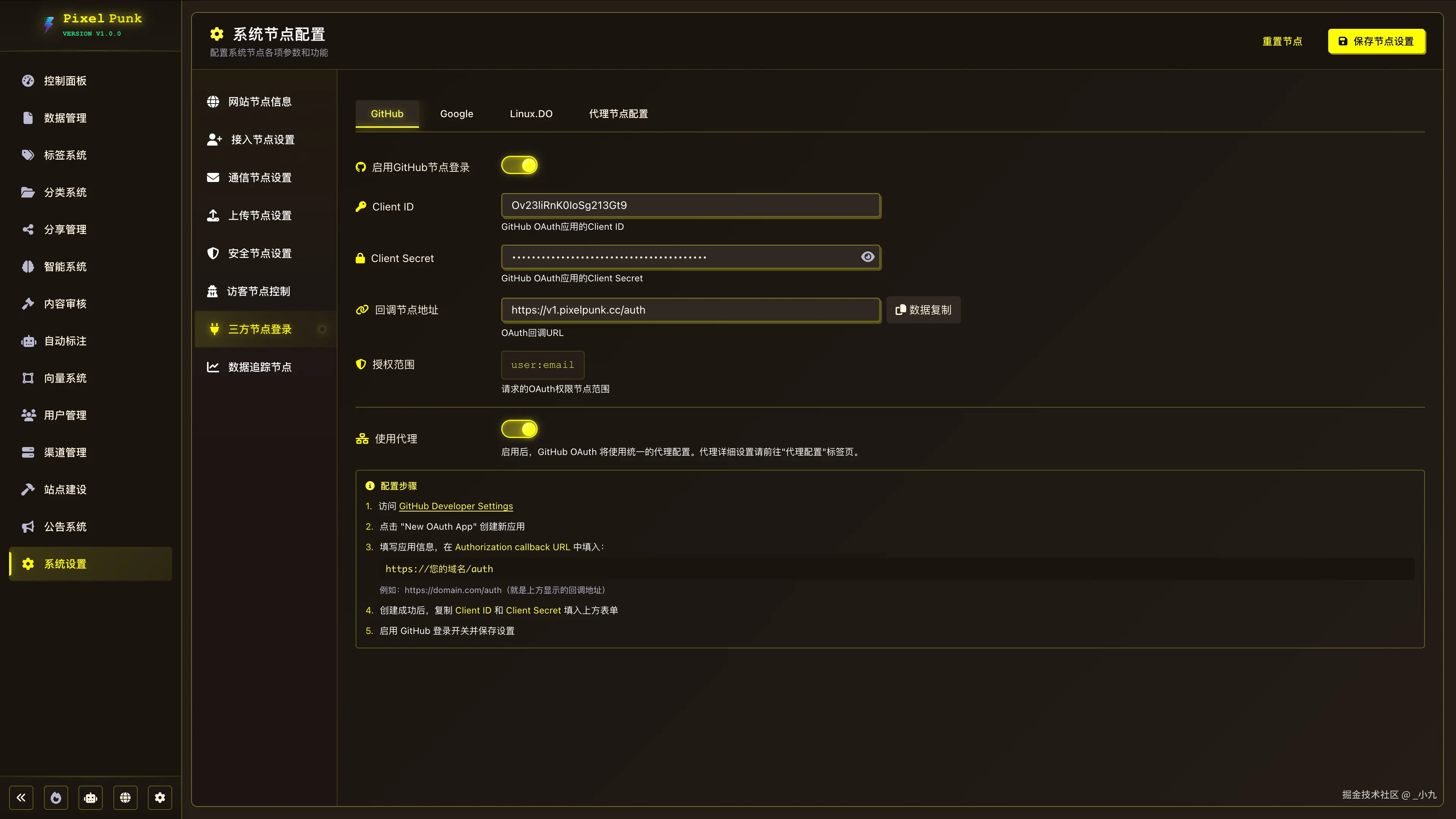The image size is (1456, 819).
Task: Switch to the 代理节点配置 tab
Action: click(x=618, y=114)
